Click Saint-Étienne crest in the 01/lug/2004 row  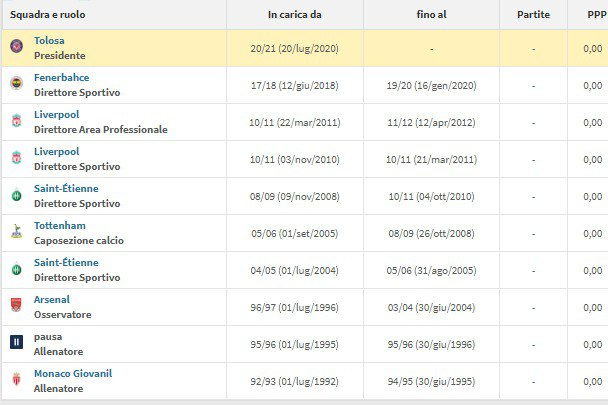(x=16, y=268)
